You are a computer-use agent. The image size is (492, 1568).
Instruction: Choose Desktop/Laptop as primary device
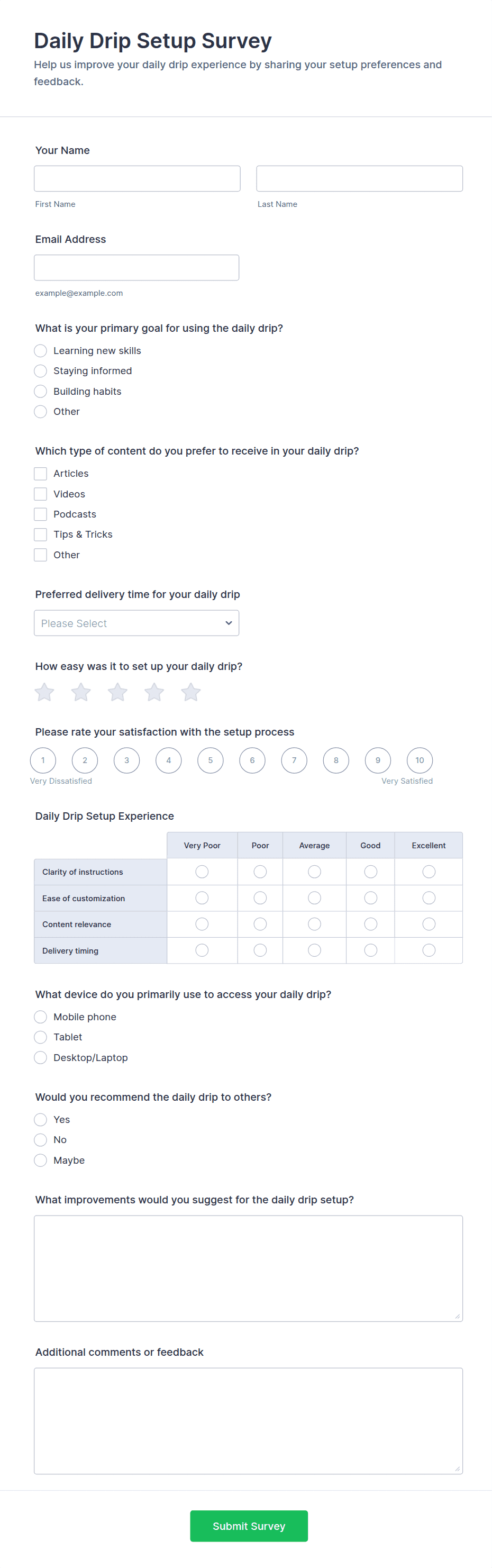point(41,1058)
